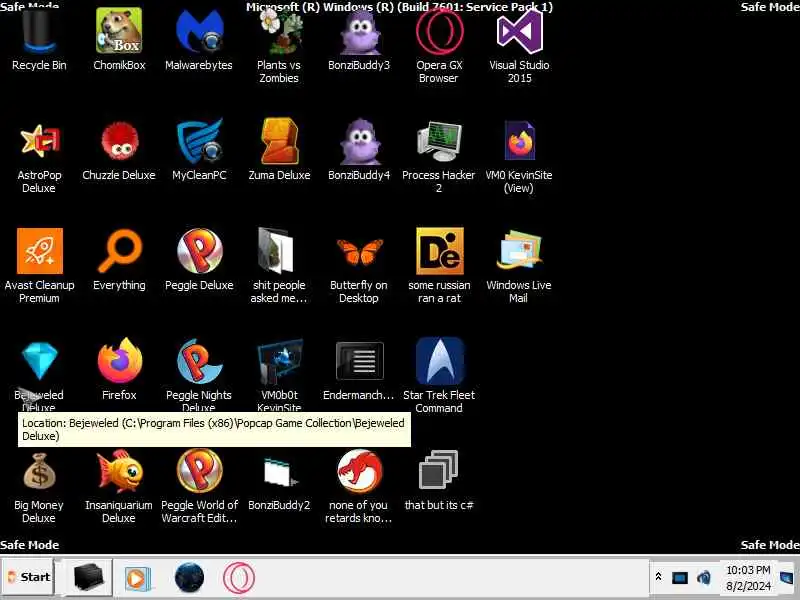800x600 pixels.
Task: Open the globe browser taskbar icon
Action: [189, 578]
